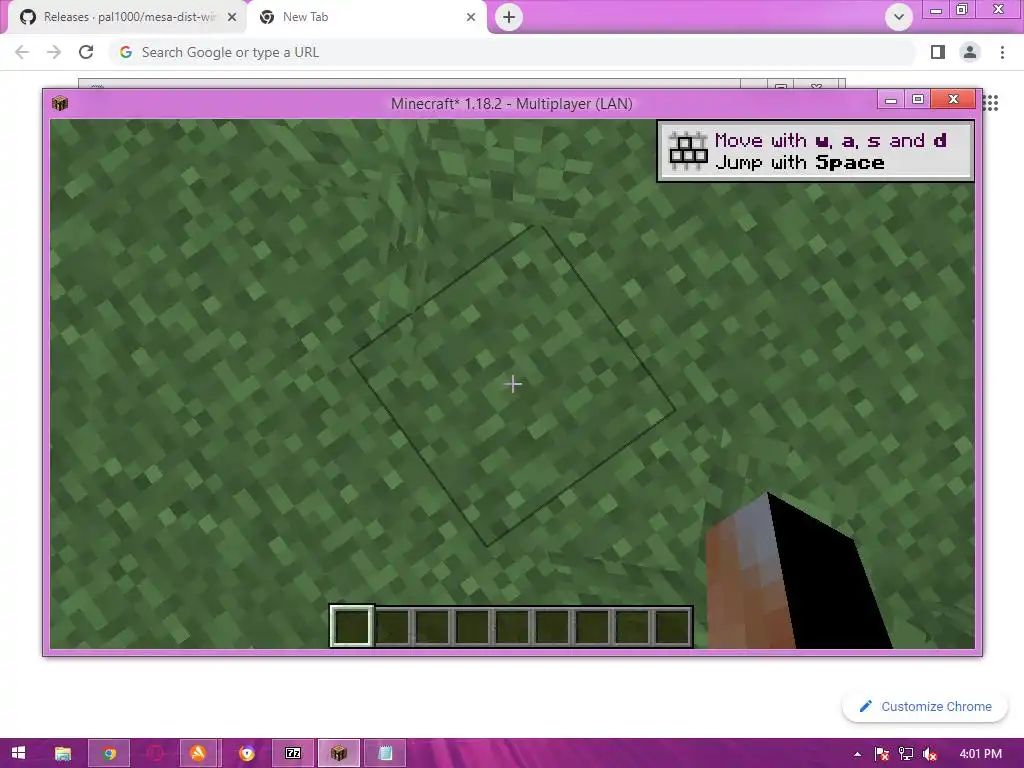This screenshot has height=768, width=1024.
Task: Reload the current page
Action: tap(86, 52)
